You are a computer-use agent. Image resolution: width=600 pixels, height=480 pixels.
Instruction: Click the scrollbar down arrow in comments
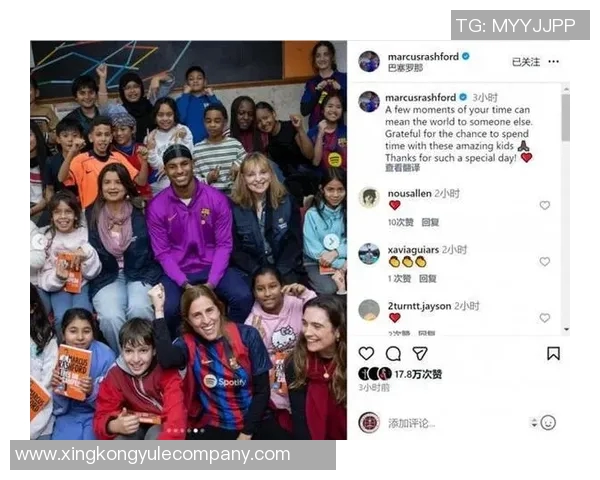pos(566,329)
